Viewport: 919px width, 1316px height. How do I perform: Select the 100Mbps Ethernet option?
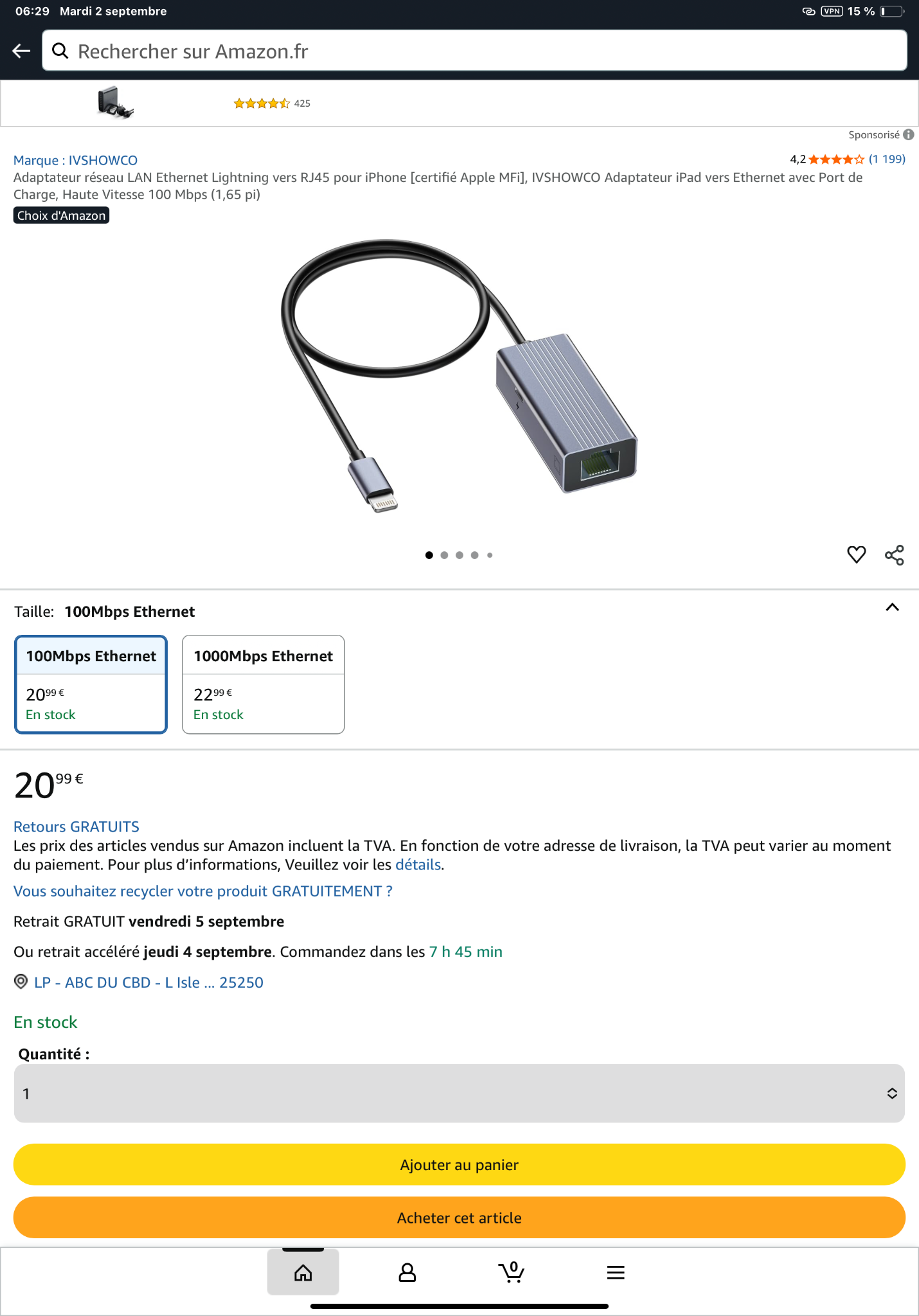click(x=91, y=684)
